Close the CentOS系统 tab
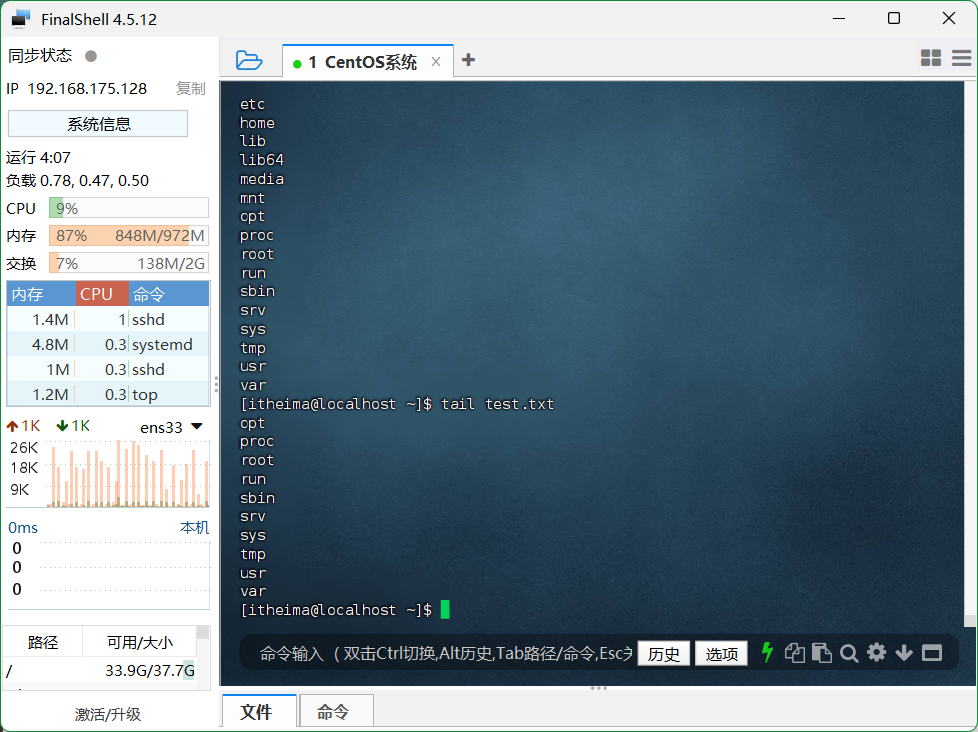 pyautogui.click(x=436, y=62)
